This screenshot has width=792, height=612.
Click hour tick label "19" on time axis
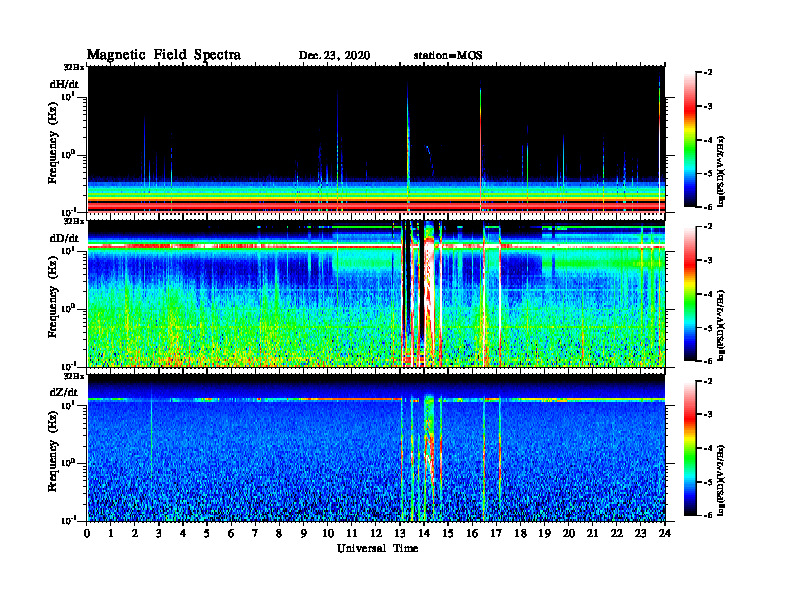(x=544, y=534)
